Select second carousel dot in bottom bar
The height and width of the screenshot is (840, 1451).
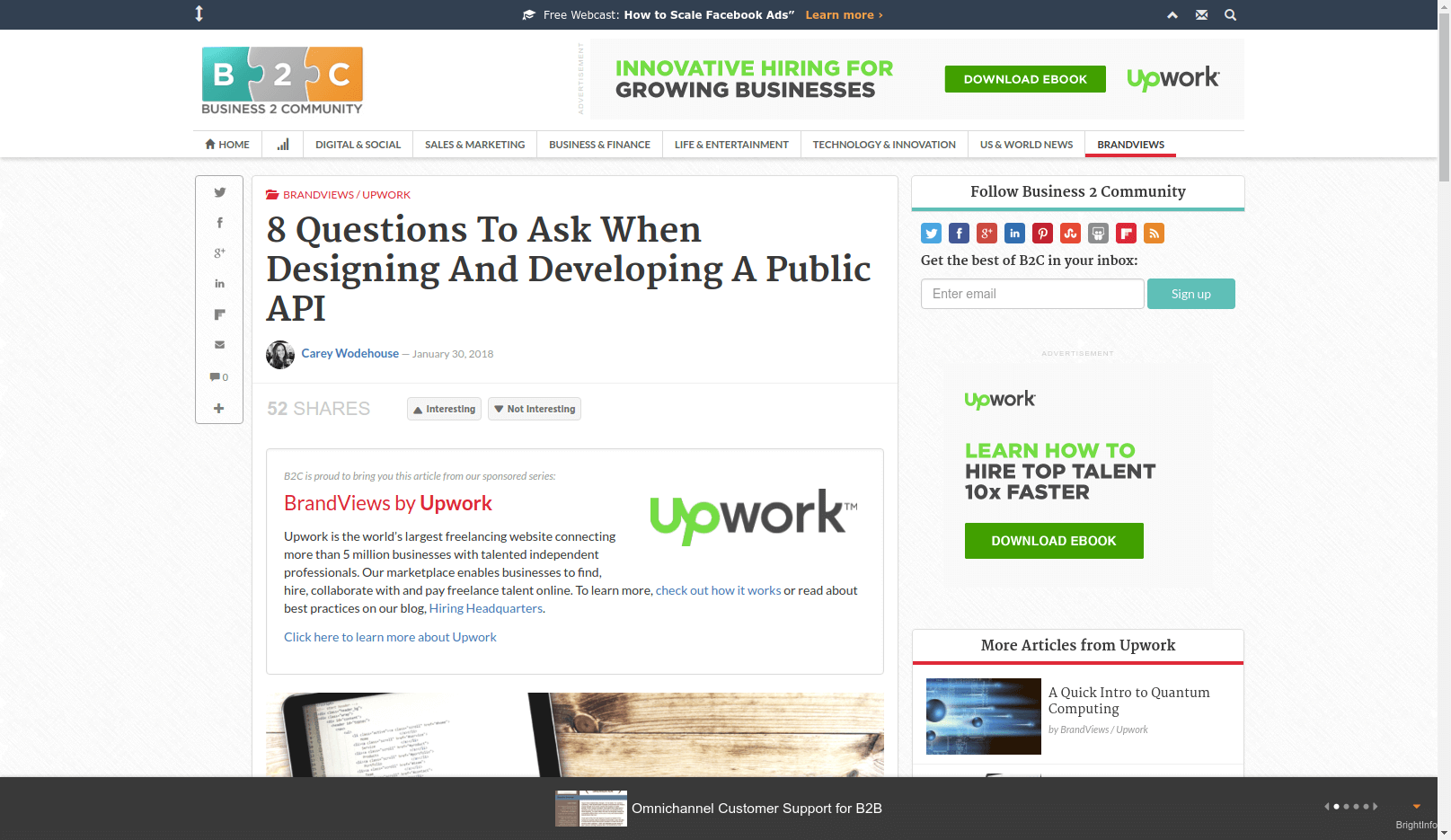click(1346, 807)
